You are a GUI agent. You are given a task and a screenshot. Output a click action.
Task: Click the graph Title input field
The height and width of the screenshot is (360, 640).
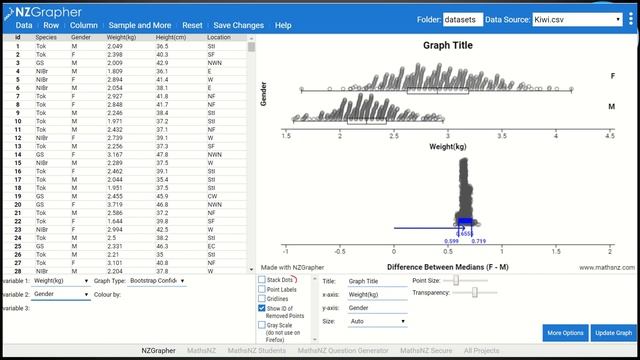[378, 281]
